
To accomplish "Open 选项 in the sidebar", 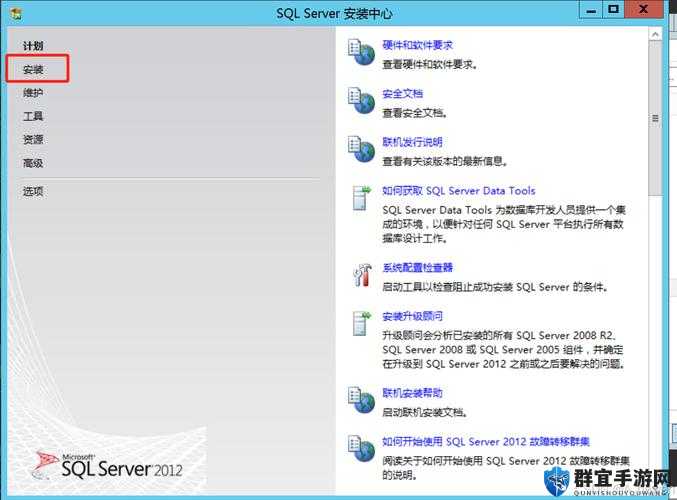I will [33, 191].
